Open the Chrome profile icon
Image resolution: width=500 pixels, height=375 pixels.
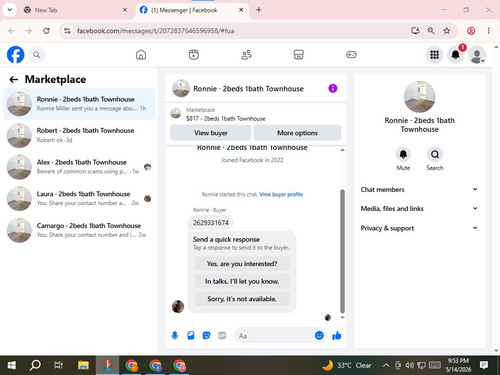point(471,31)
